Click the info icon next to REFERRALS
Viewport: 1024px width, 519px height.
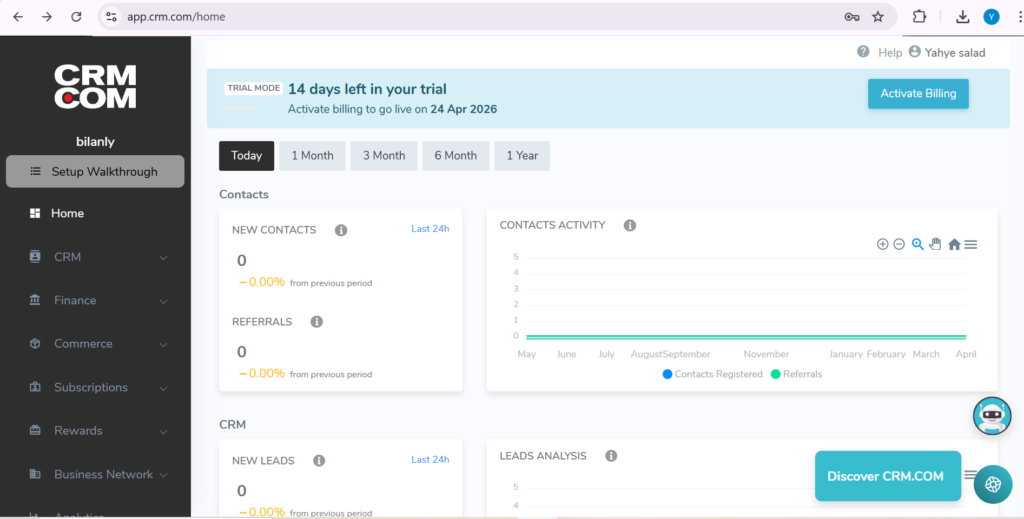click(317, 322)
